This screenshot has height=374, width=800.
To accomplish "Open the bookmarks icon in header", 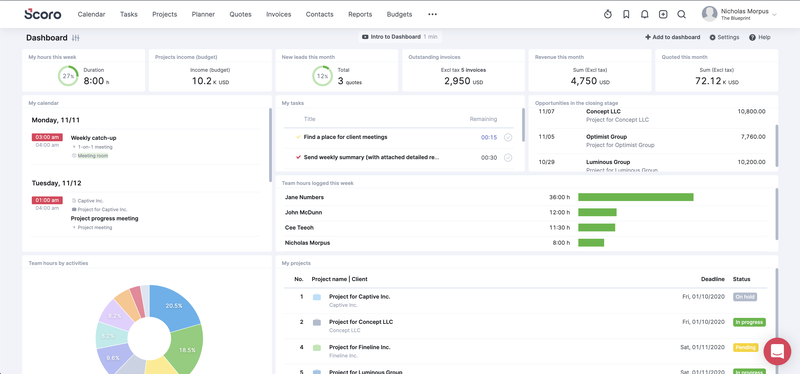I will 626,14.
